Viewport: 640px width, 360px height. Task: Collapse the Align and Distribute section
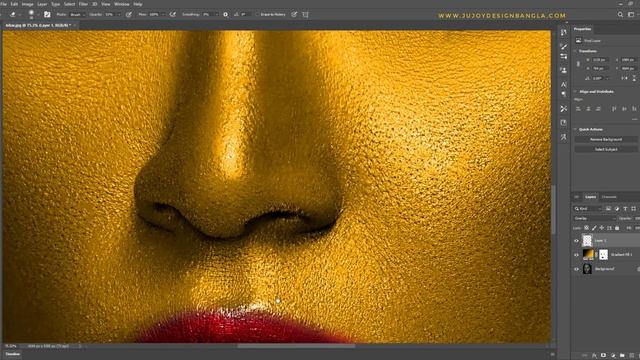point(576,91)
